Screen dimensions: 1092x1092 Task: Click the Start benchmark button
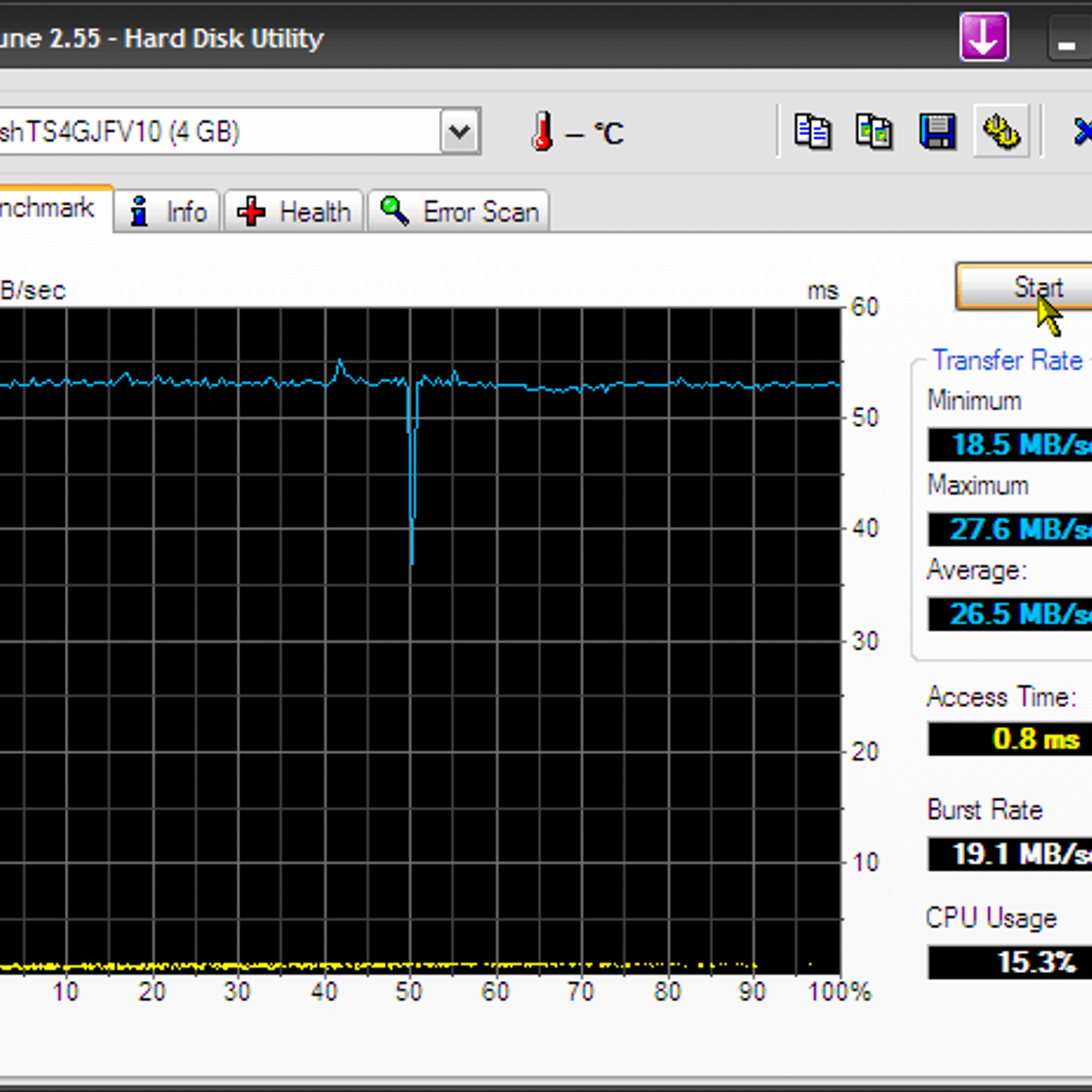[x=1024, y=287]
